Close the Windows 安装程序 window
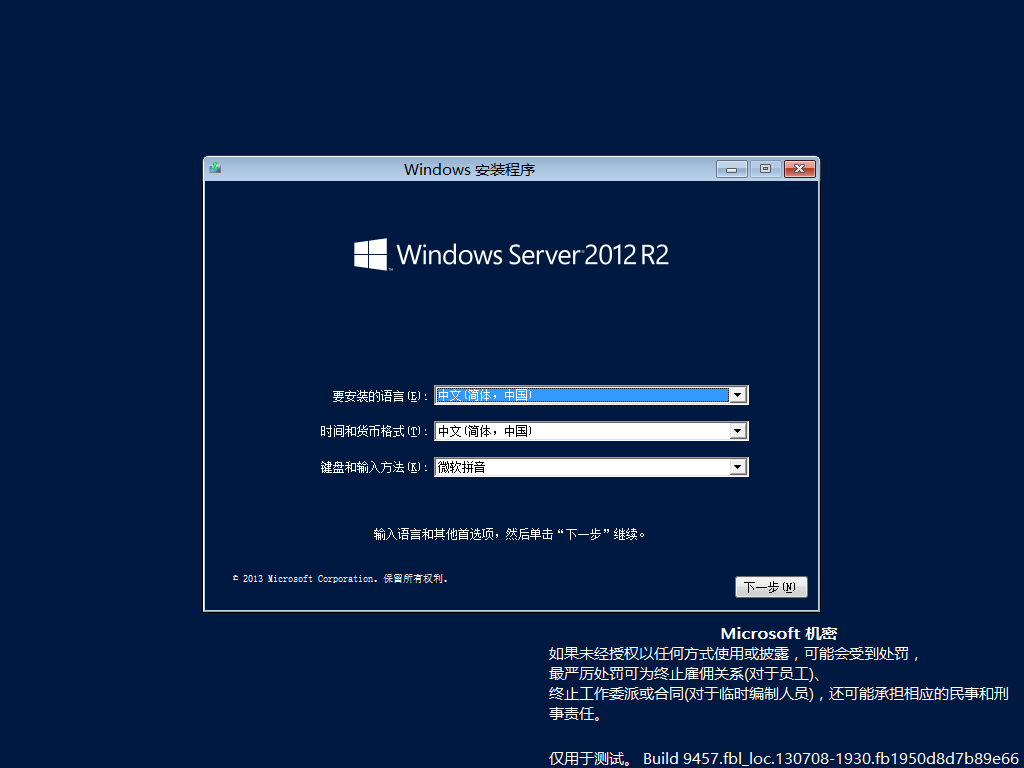This screenshot has width=1024, height=768. (x=799, y=169)
